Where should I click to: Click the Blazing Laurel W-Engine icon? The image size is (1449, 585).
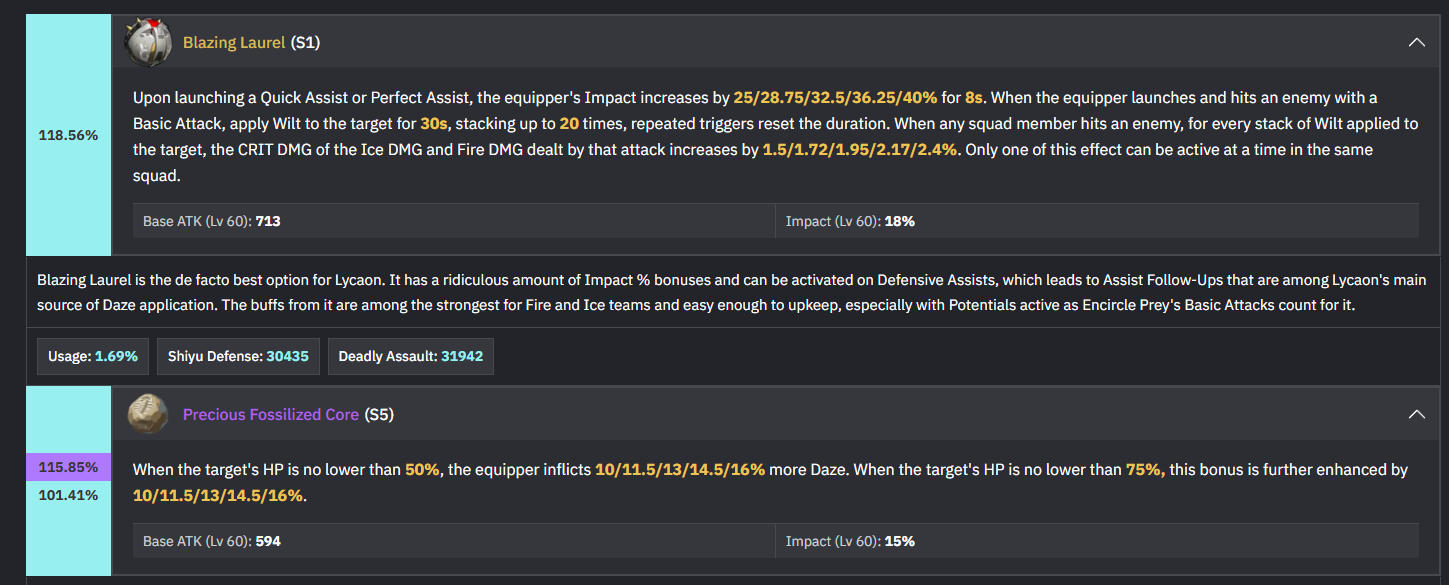147,43
